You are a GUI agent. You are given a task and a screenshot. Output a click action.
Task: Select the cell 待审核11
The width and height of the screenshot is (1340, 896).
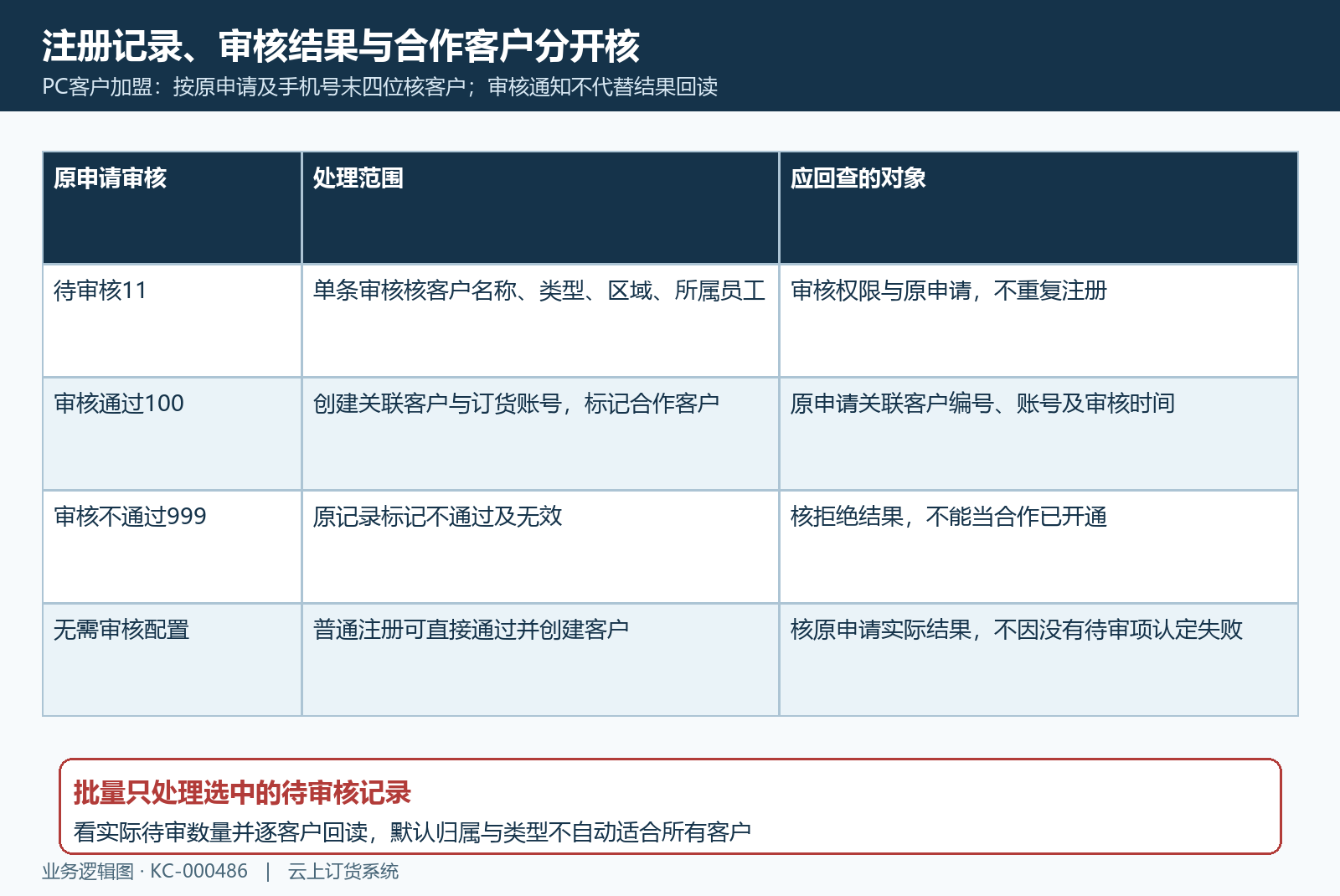172,321
